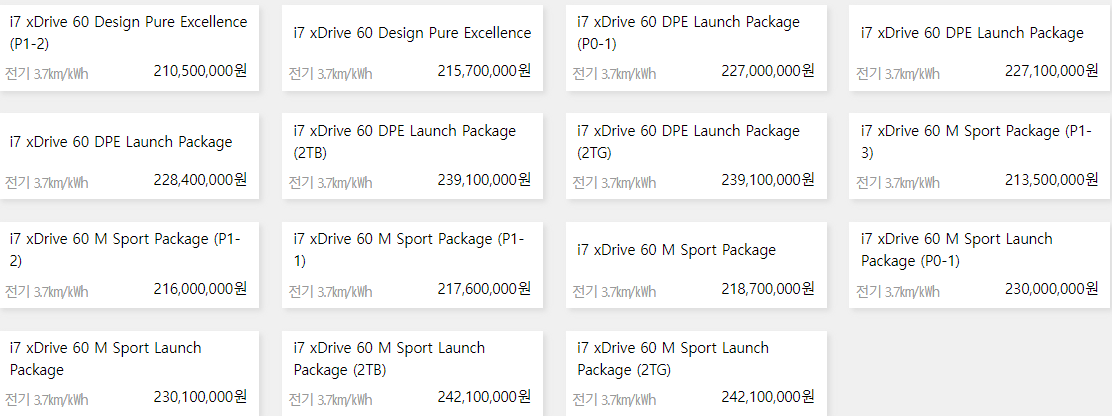Select the 216,000,000원 price
Viewport: 1112px width, 416px height.
pos(200,288)
